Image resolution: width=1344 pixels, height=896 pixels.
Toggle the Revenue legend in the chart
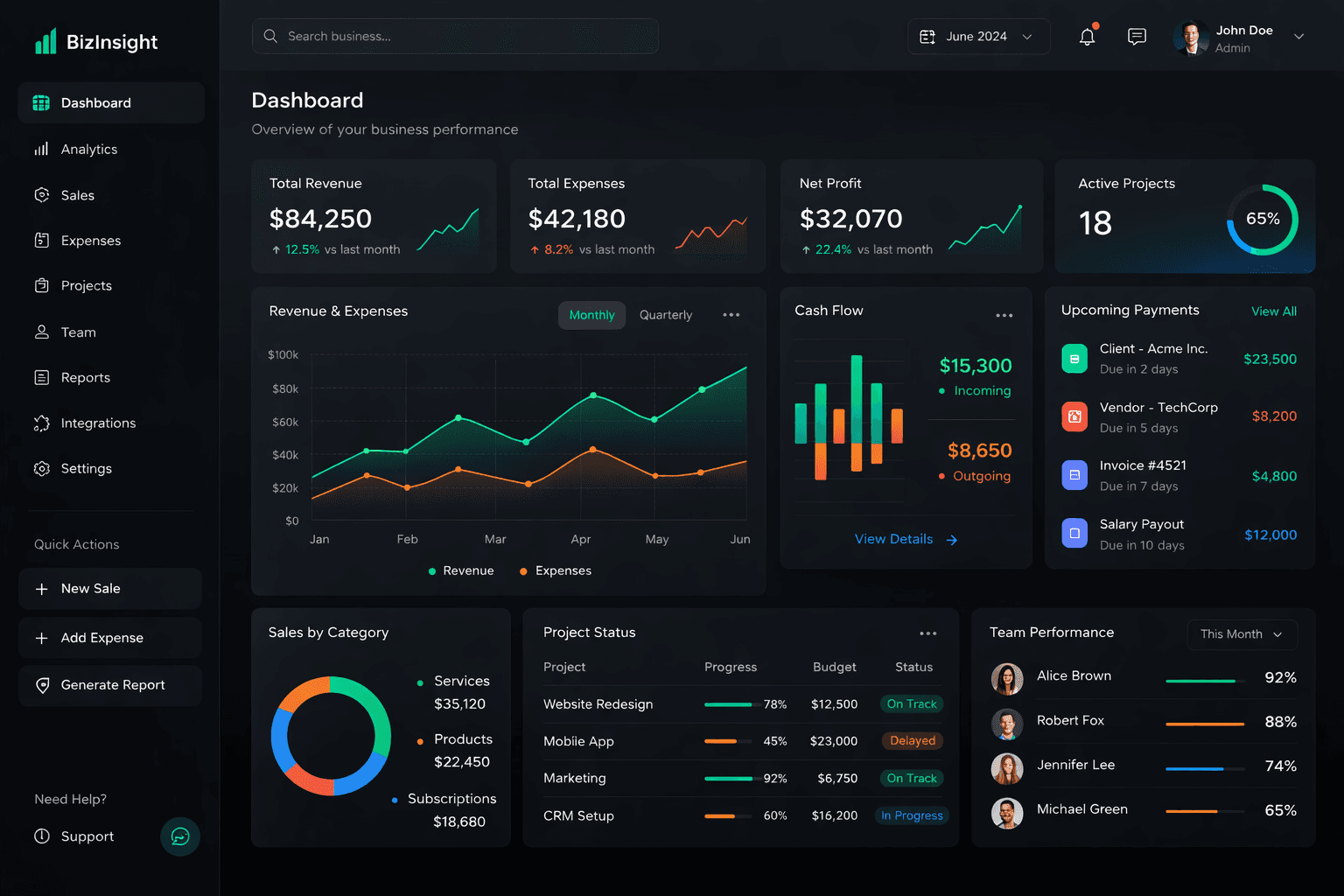tap(461, 570)
